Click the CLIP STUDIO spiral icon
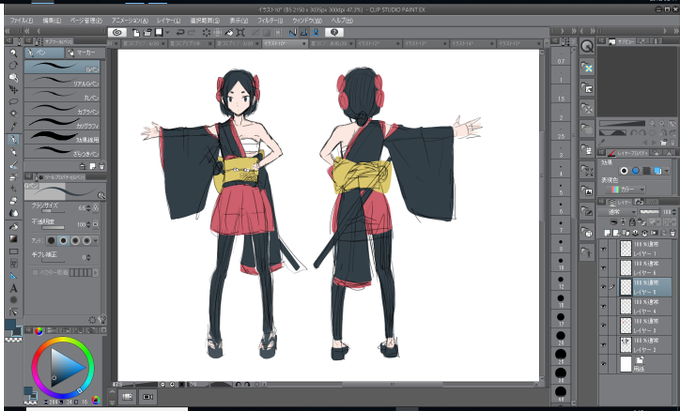Viewport: 680px width, 411px height. 117,33
